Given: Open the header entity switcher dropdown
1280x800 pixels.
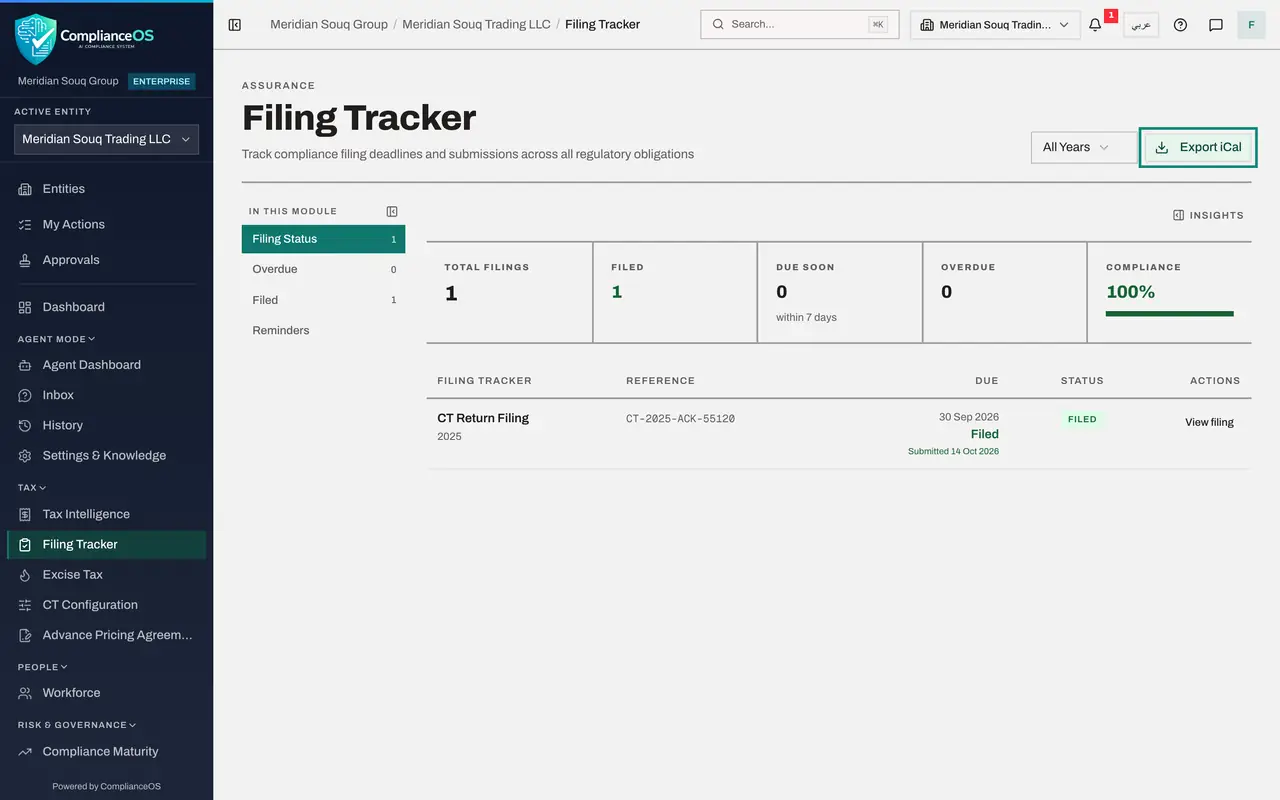Looking at the screenshot, I should pos(995,24).
